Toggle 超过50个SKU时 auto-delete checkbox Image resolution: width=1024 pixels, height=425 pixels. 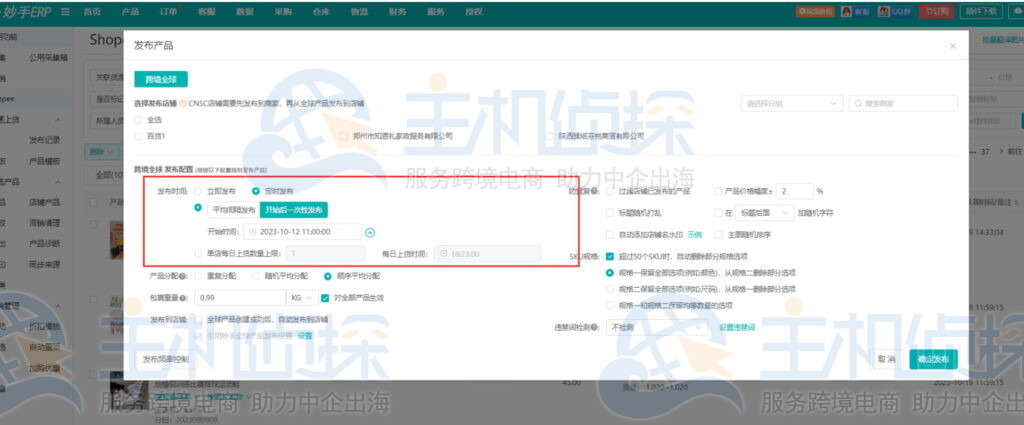[610, 257]
